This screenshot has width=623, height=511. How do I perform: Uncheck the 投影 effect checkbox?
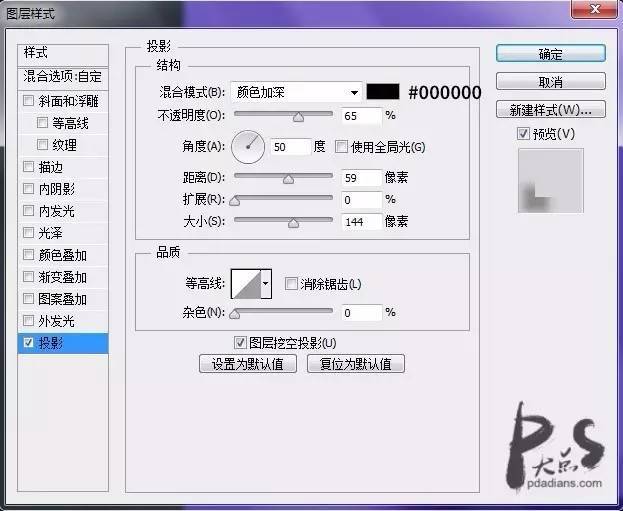[28, 342]
